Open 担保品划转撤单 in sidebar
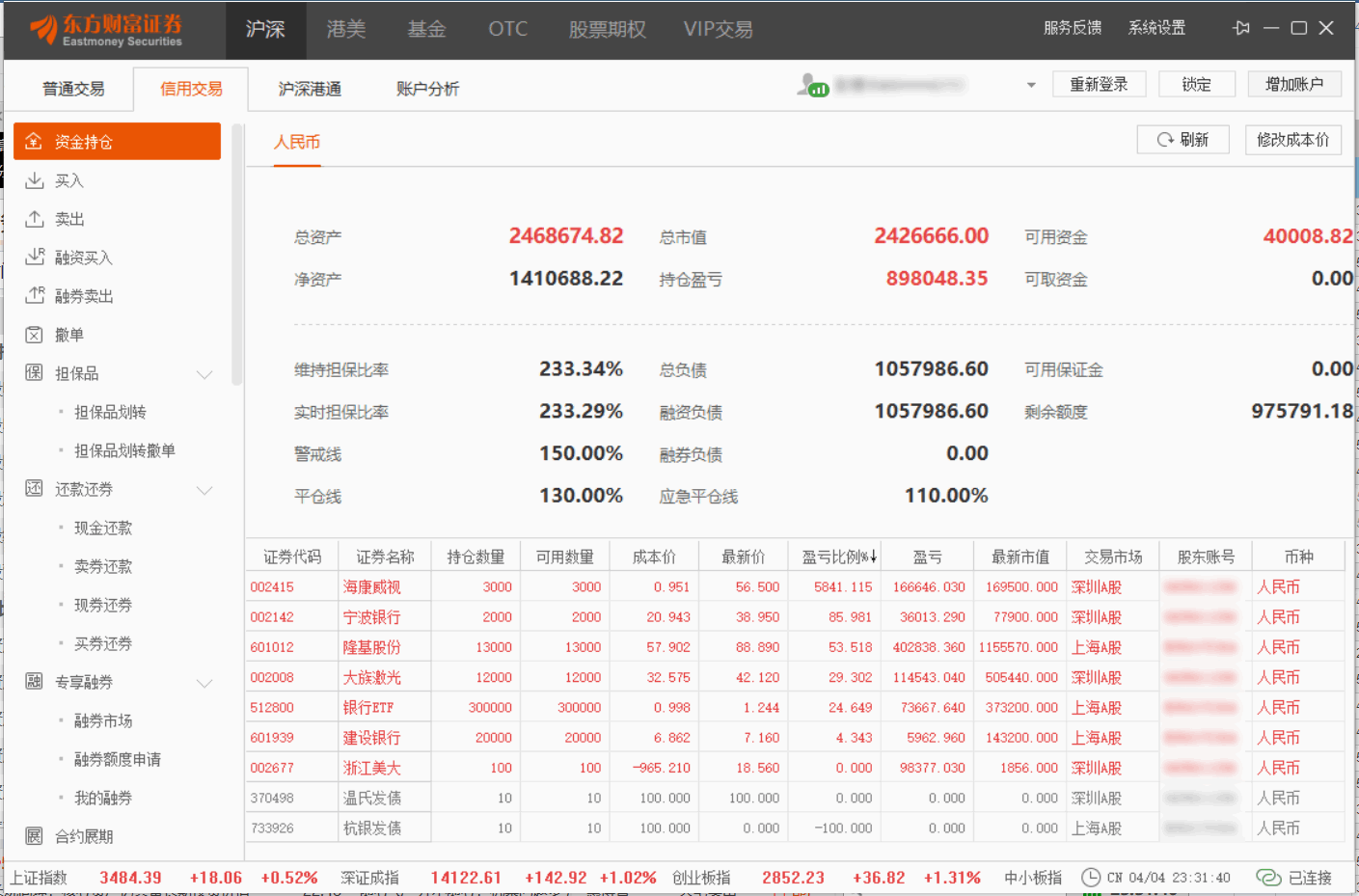 [124, 450]
